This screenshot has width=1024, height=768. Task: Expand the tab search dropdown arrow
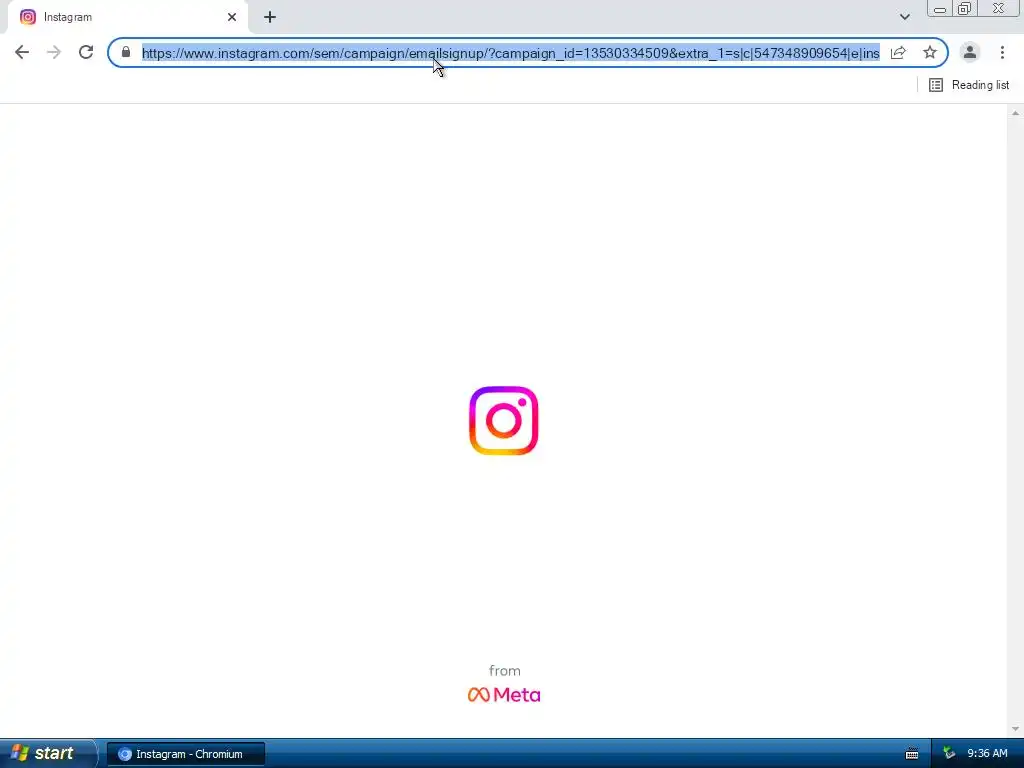coord(904,17)
